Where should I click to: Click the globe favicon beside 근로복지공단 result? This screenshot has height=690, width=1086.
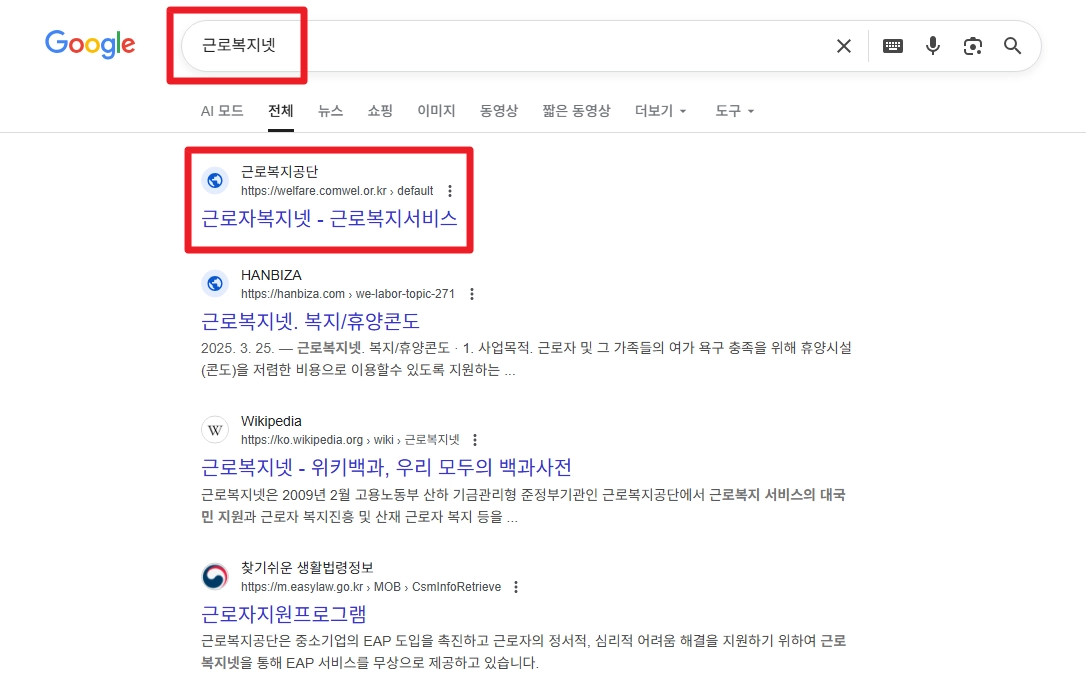point(215,180)
